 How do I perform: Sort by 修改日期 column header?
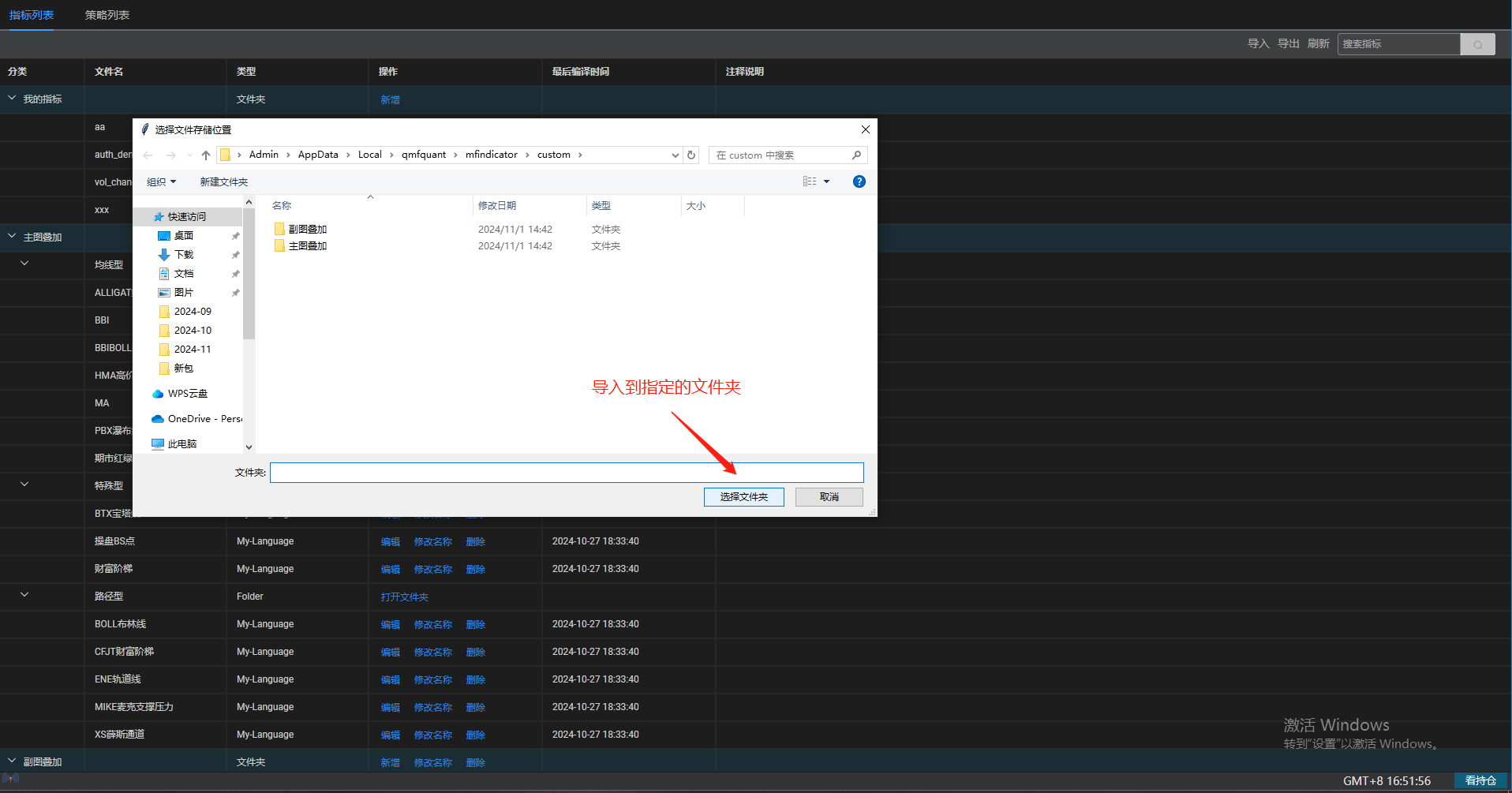(497, 206)
